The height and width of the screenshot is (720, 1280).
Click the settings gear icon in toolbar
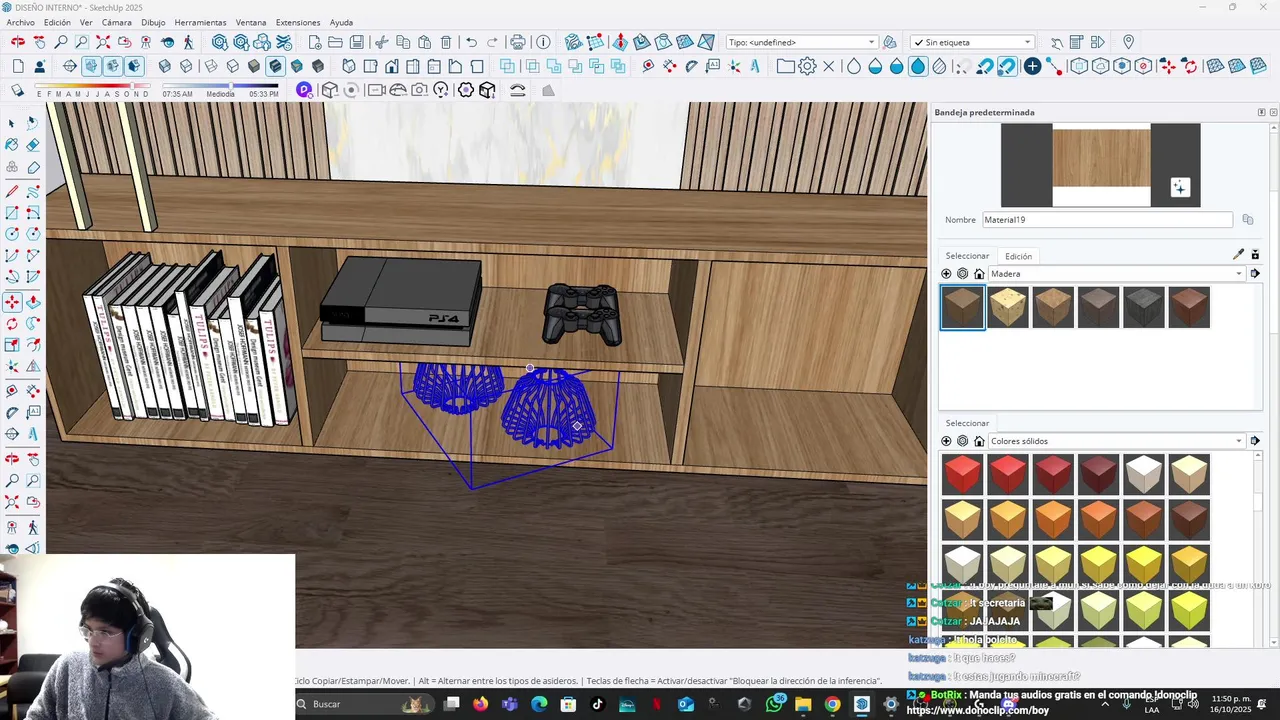[807, 66]
